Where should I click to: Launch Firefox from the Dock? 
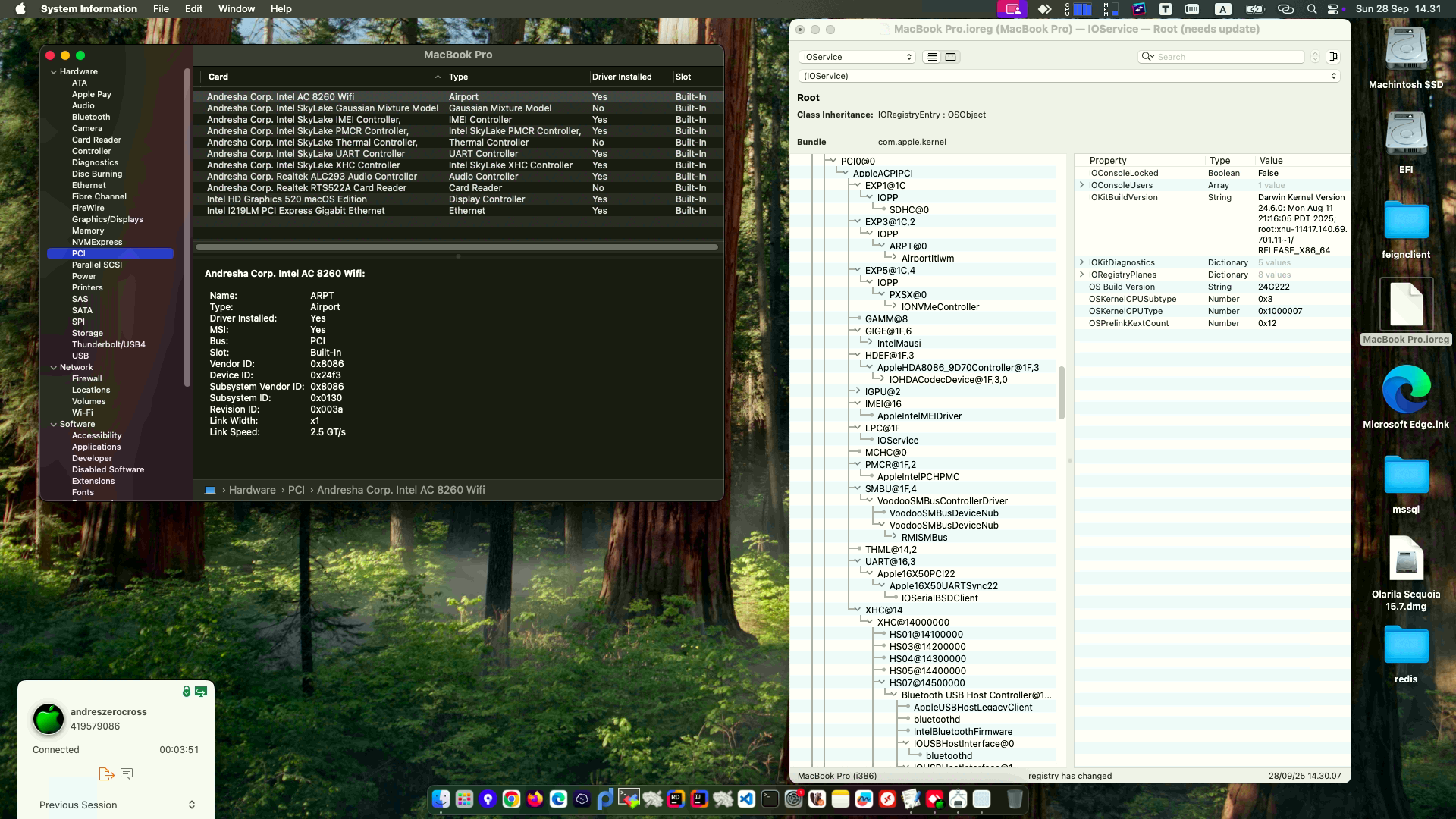point(535,799)
